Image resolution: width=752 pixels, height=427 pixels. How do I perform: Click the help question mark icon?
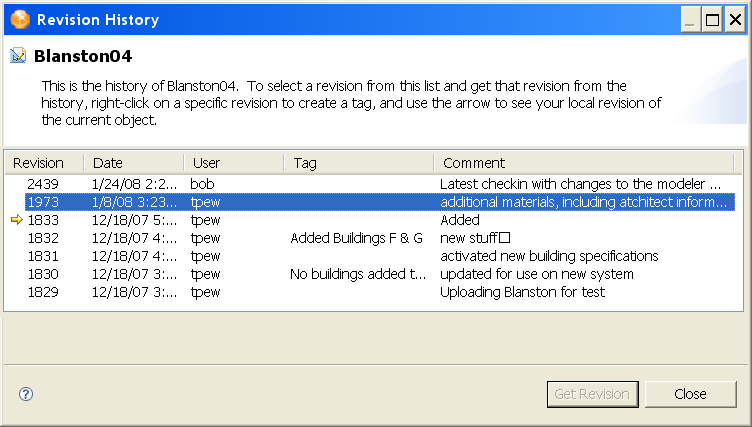pyautogui.click(x=26, y=394)
